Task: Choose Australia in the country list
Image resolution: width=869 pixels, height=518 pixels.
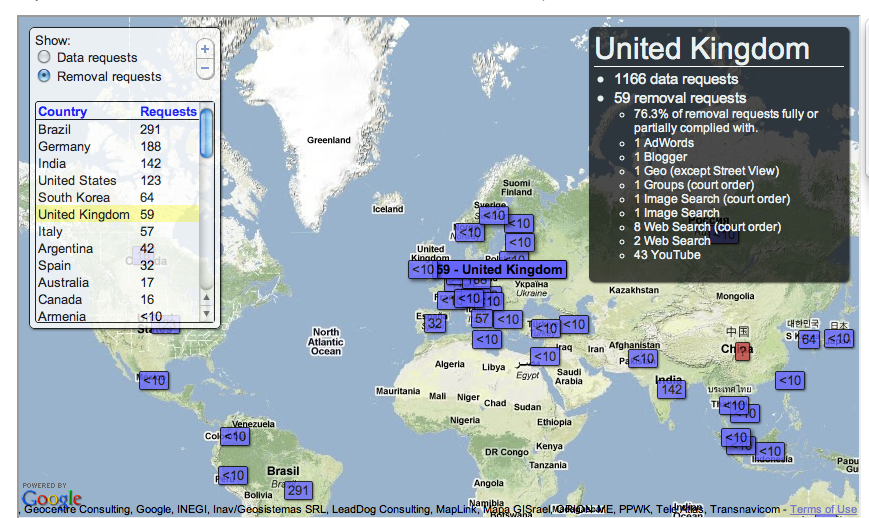Action: pos(117,283)
